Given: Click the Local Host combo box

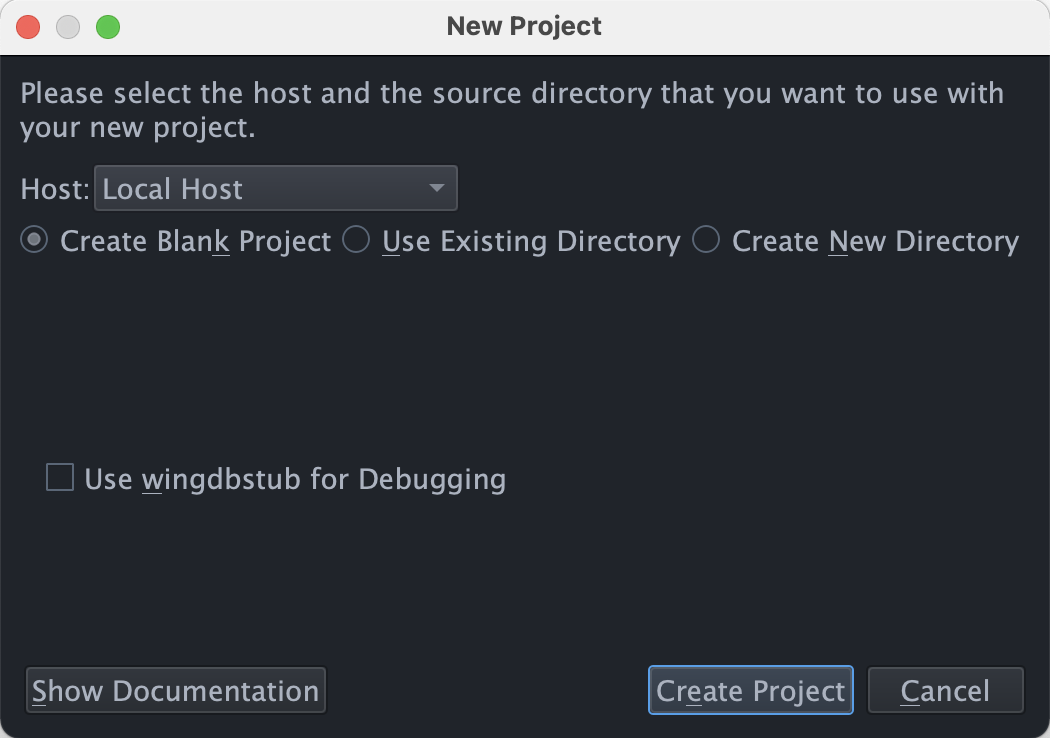Looking at the screenshot, I should coord(275,188).
